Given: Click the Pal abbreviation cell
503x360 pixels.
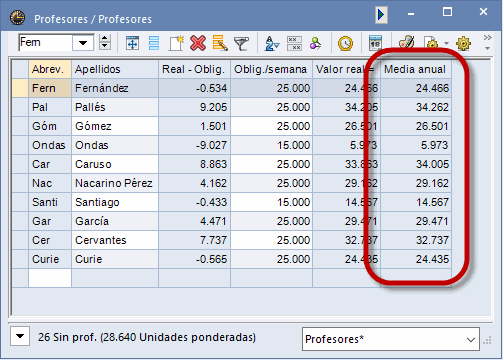Looking at the screenshot, I should 50,107.
